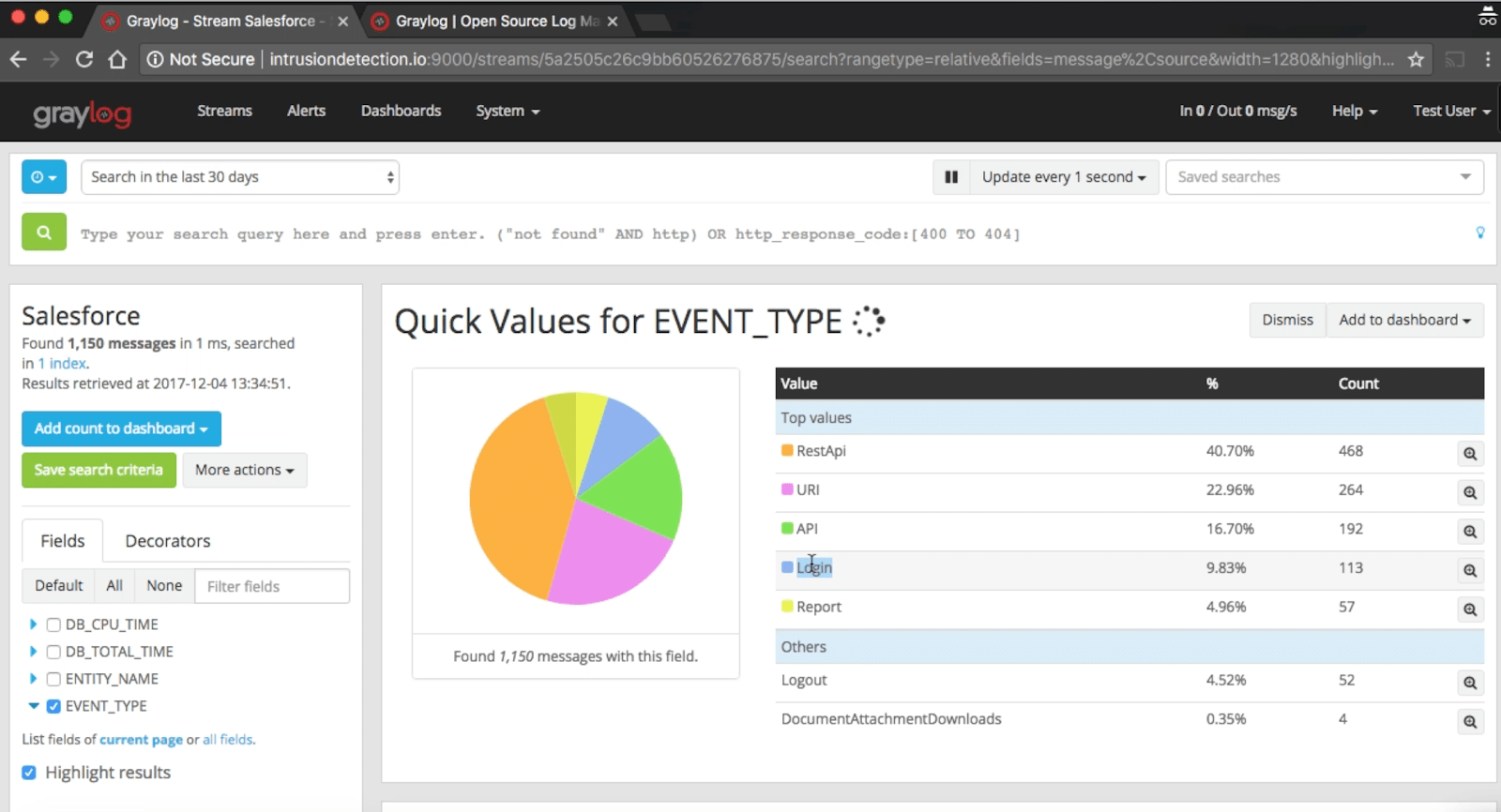Image resolution: width=1501 pixels, height=812 pixels.
Task: Collapse the EVENT_TYPE field options
Action: (34, 706)
